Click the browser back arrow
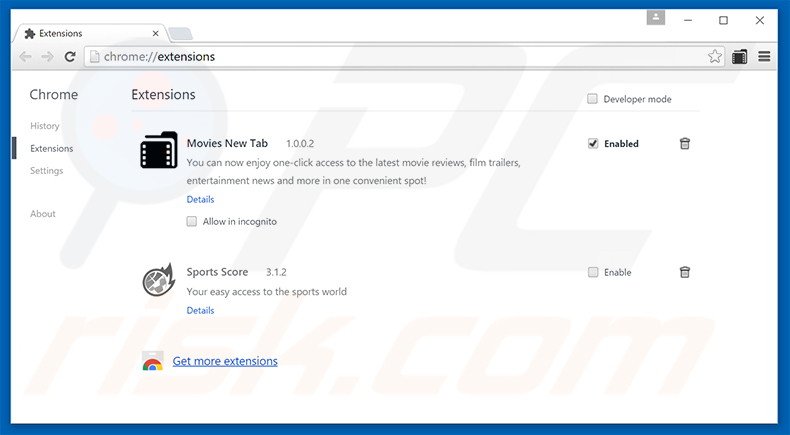The image size is (790, 435). [25, 57]
